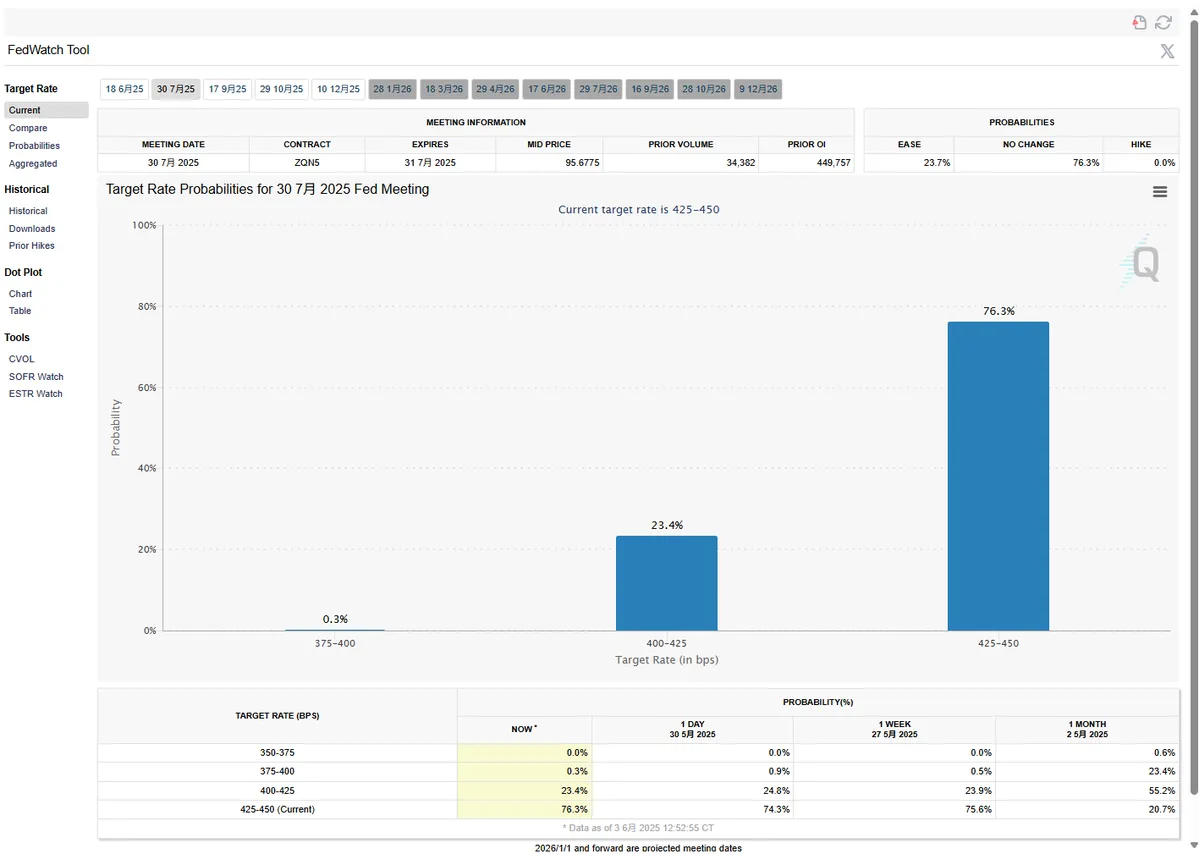Screen dimensions: 1199x854
Task: Select the 28 1月26 meeting tab
Action: click(392, 89)
